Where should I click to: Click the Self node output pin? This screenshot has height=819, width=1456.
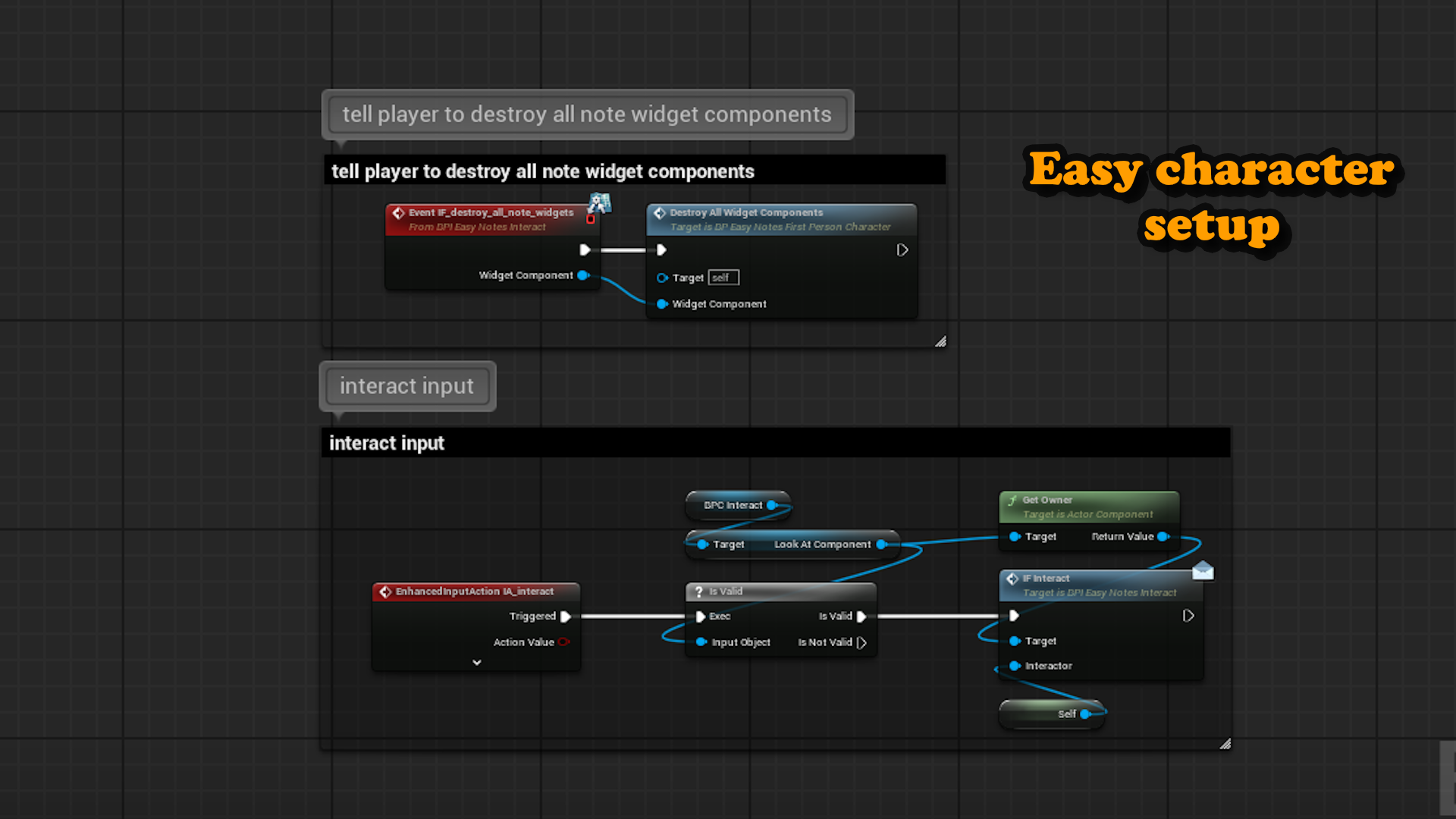[x=1085, y=714]
